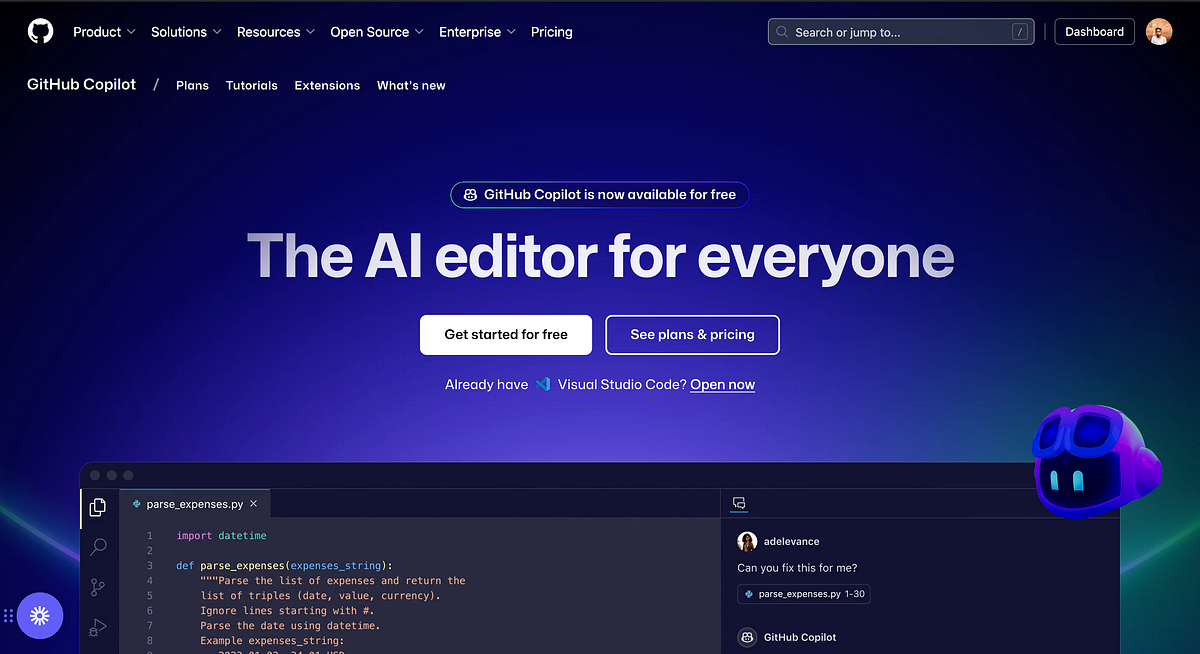
Task: Open the Tutorials tab
Action: (x=252, y=86)
